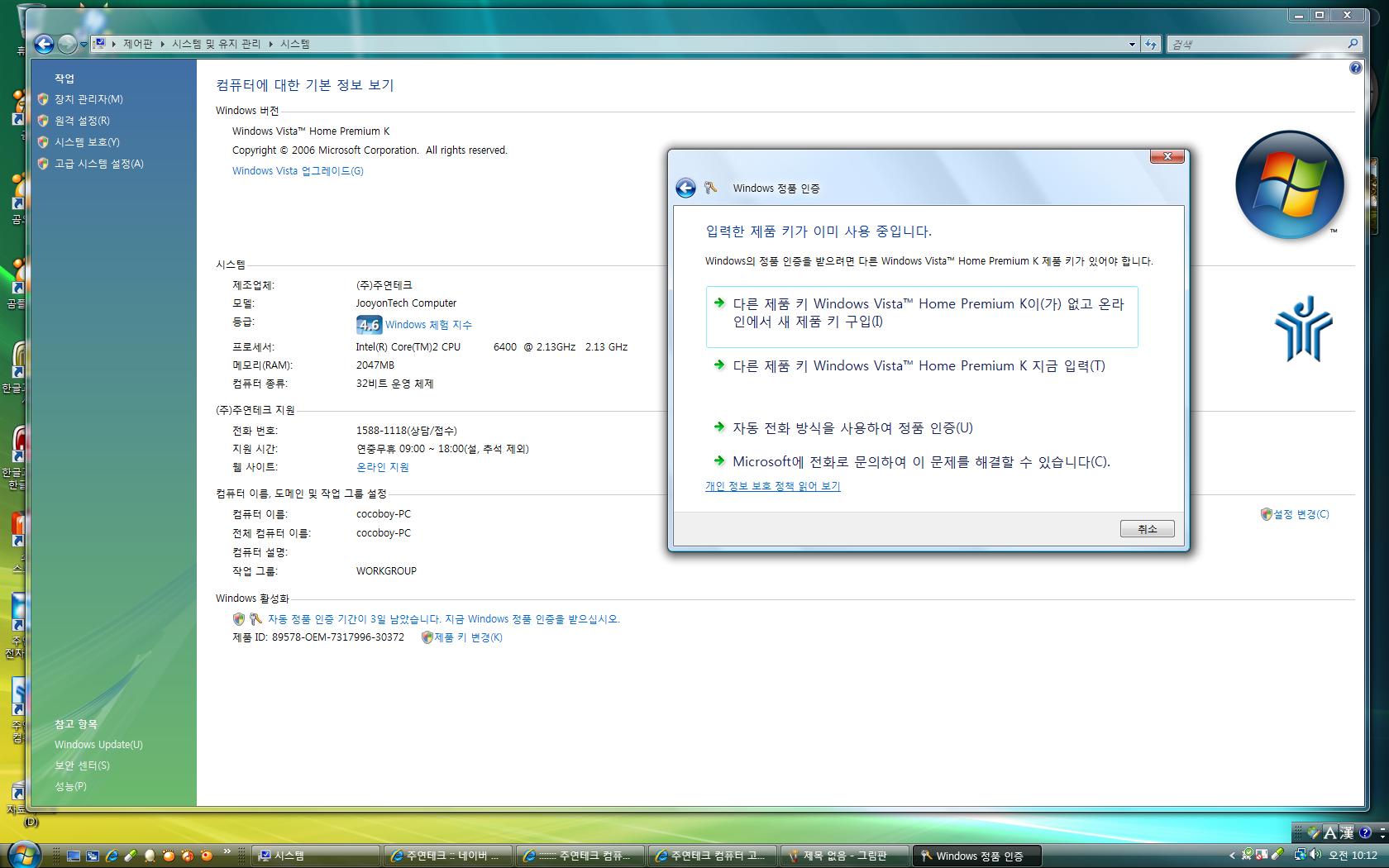Click the network tray icon
Viewport: 1389px width, 868px height.
tap(1300, 855)
